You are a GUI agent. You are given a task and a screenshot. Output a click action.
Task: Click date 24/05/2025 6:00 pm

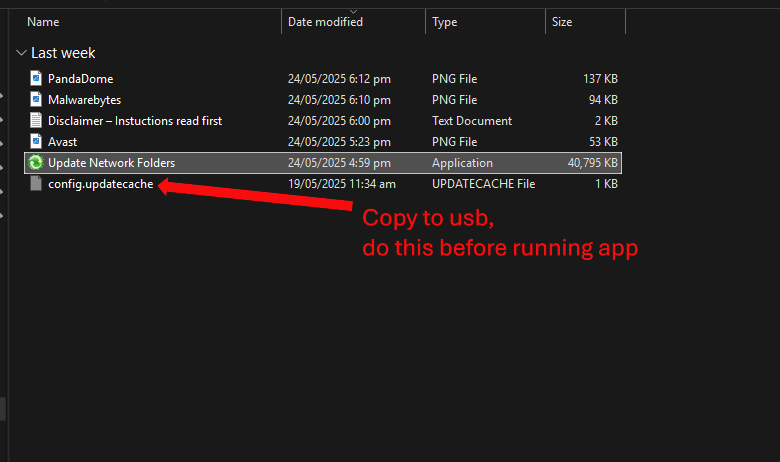[339, 120]
